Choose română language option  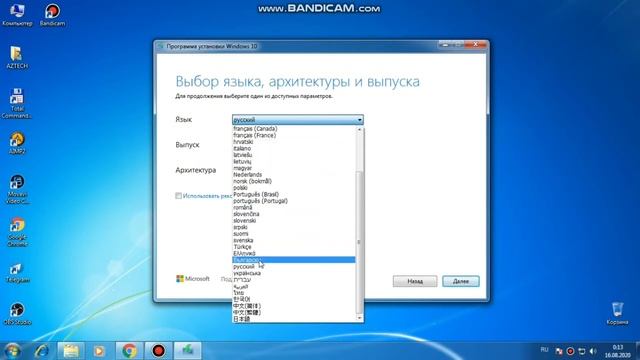tap(294, 207)
